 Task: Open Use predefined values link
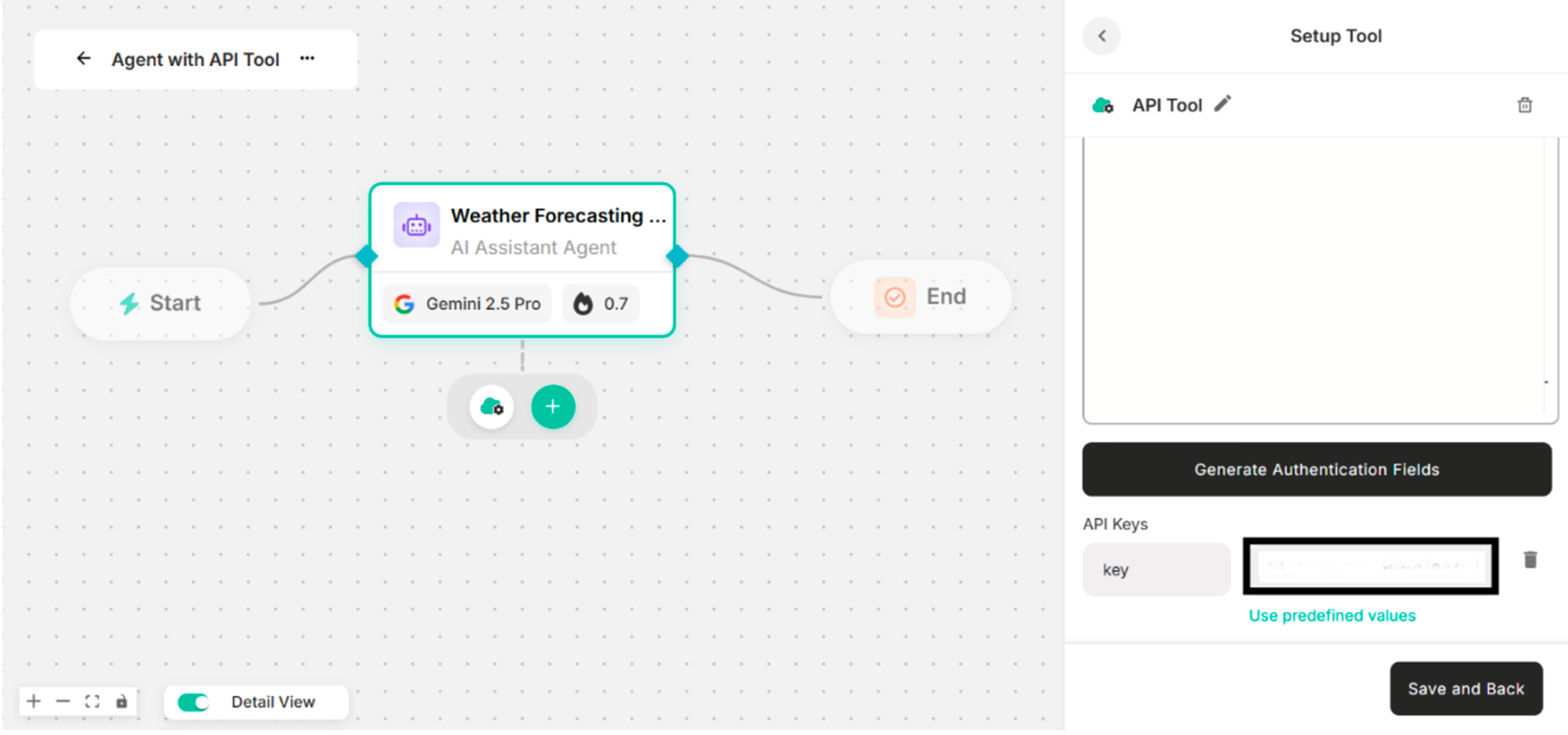coord(1332,615)
